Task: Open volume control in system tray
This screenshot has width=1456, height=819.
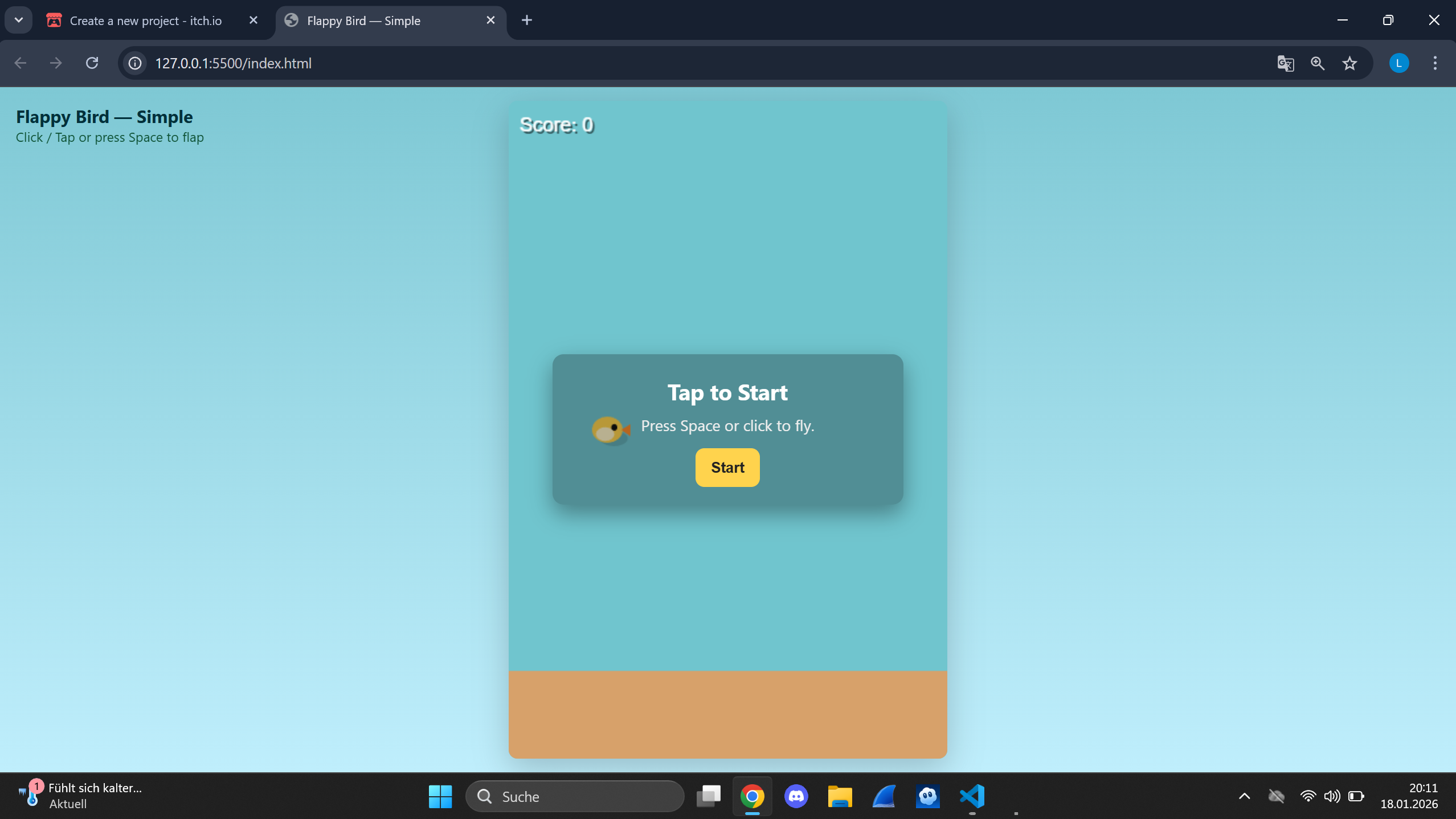Action: click(1332, 796)
